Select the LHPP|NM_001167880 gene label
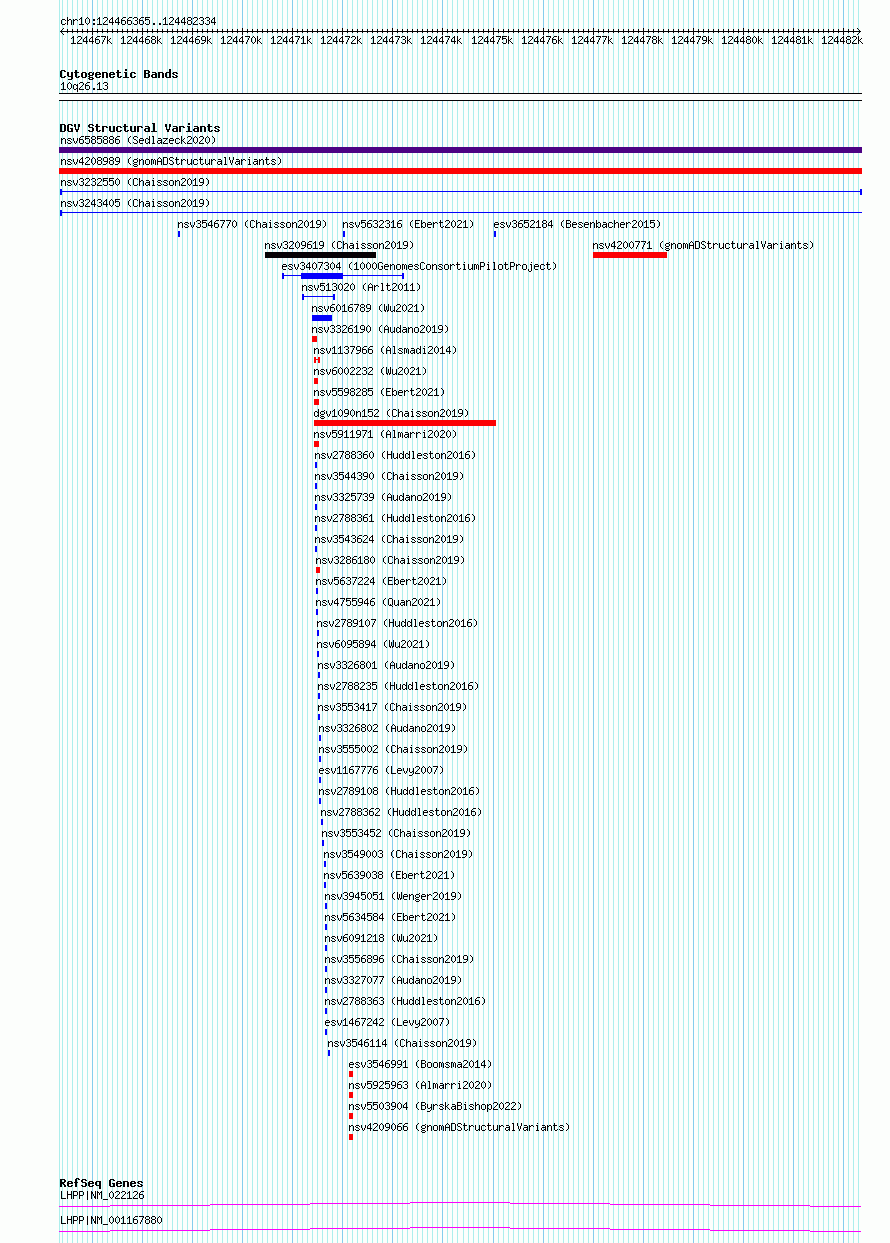 click(111, 1220)
